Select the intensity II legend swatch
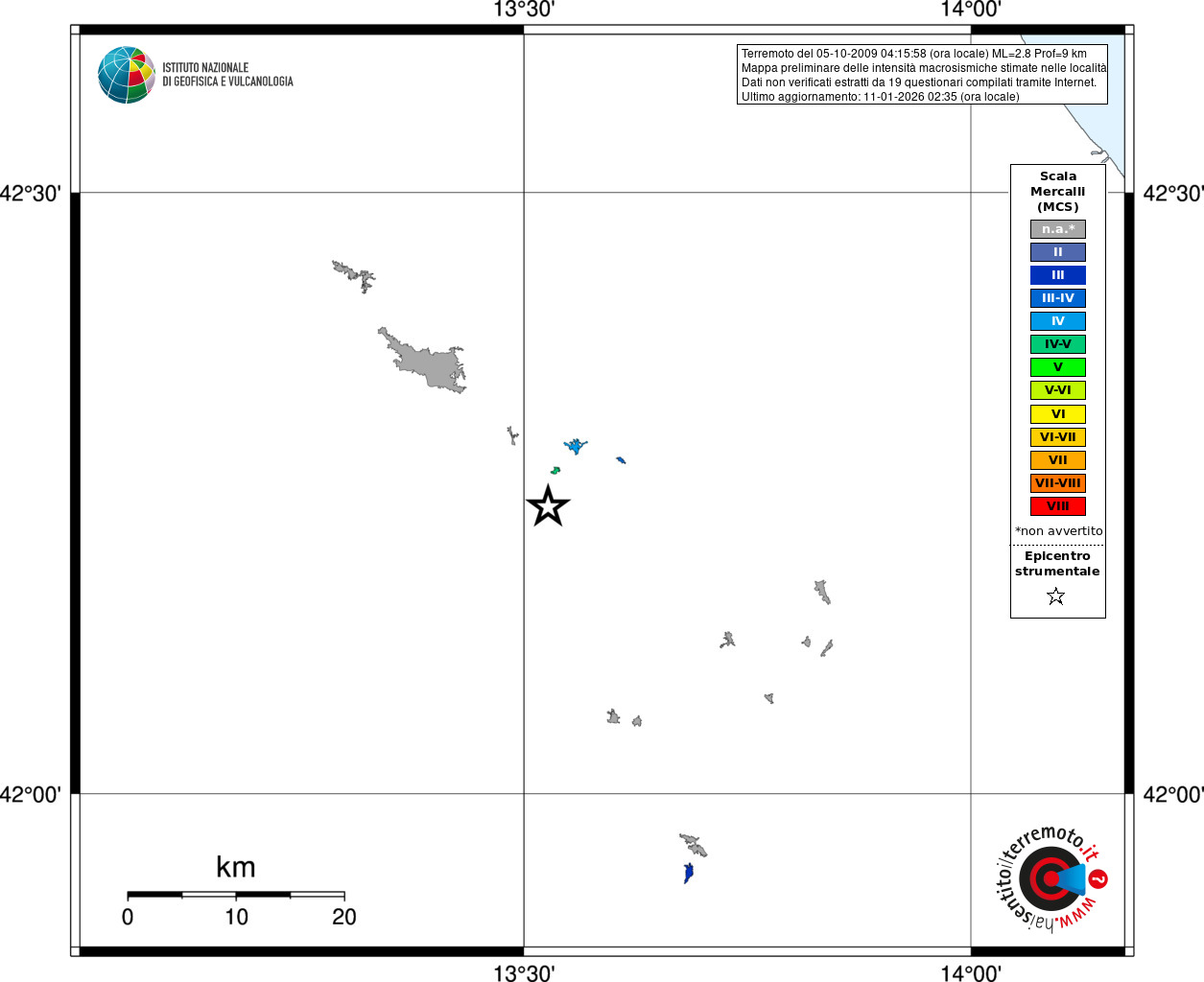 (x=1058, y=252)
